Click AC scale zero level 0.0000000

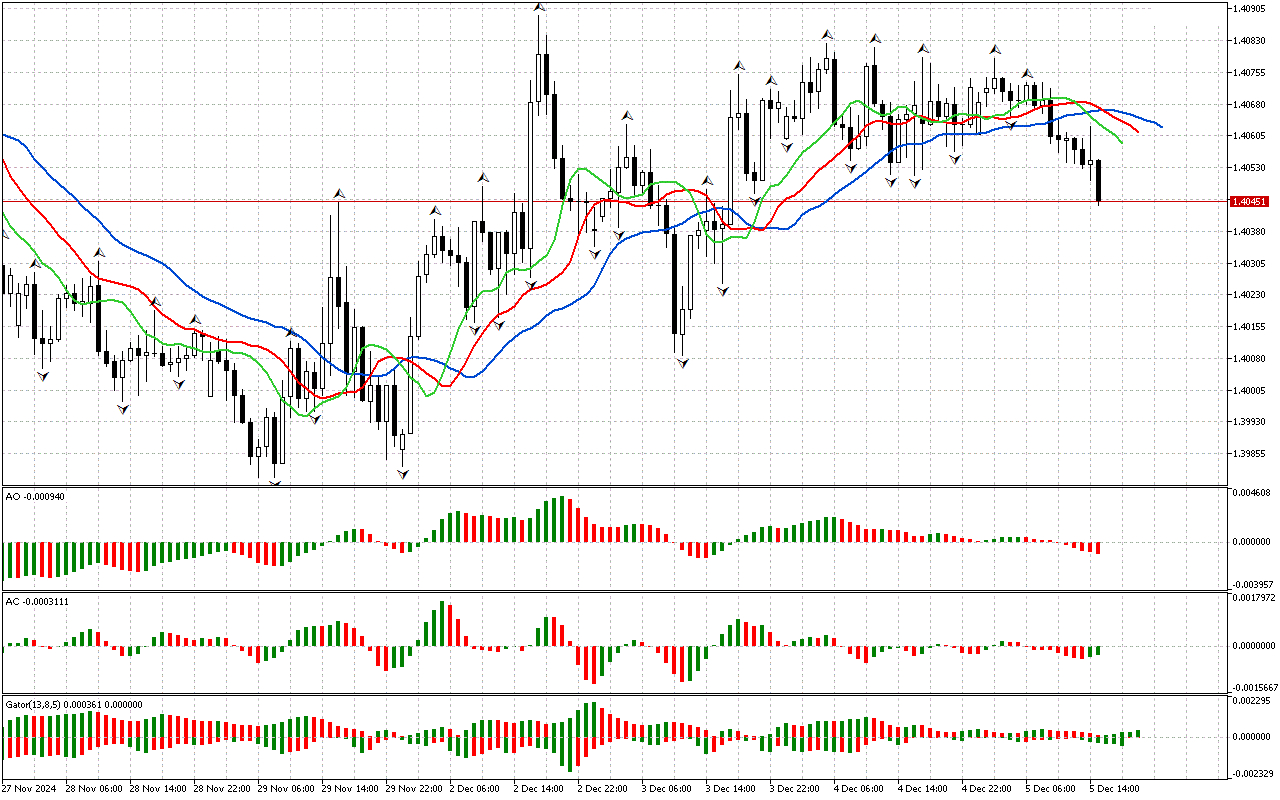click(x=1254, y=646)
